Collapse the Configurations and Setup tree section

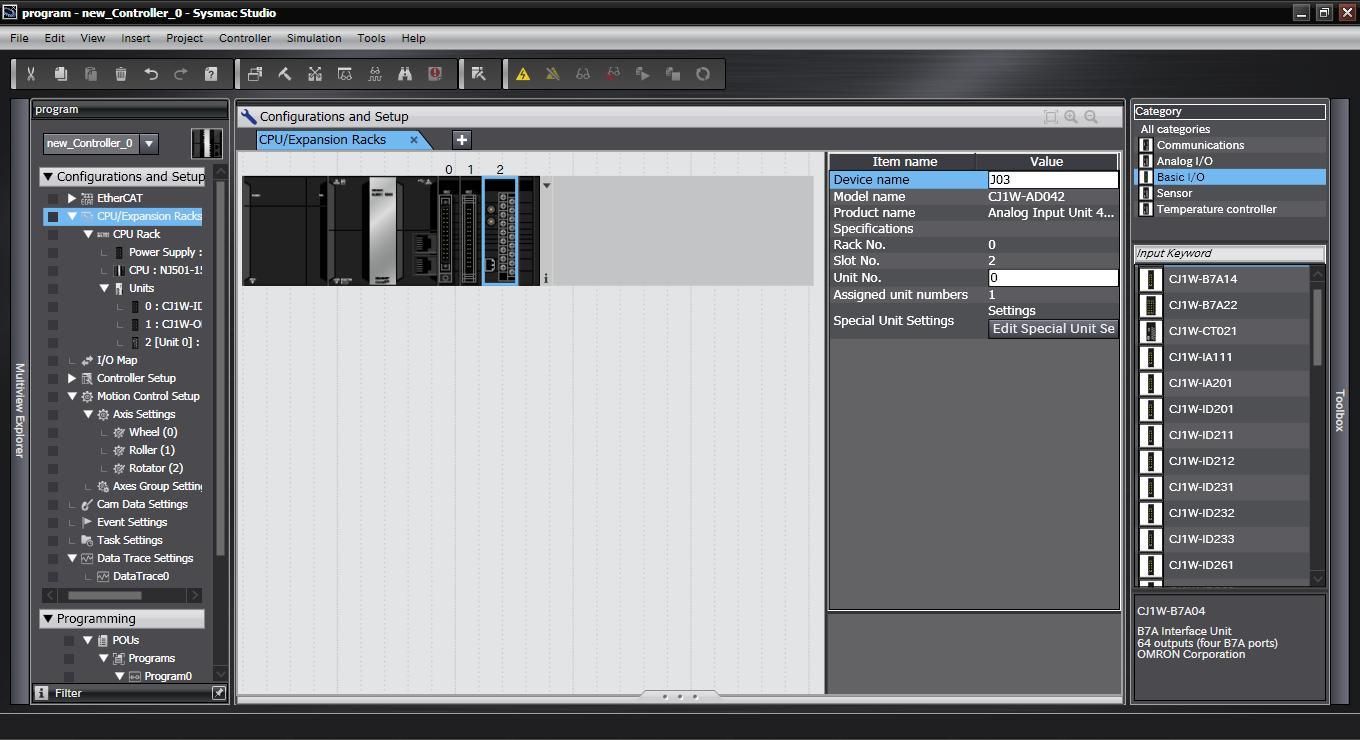pyautogui.click(x=47, y=176)
